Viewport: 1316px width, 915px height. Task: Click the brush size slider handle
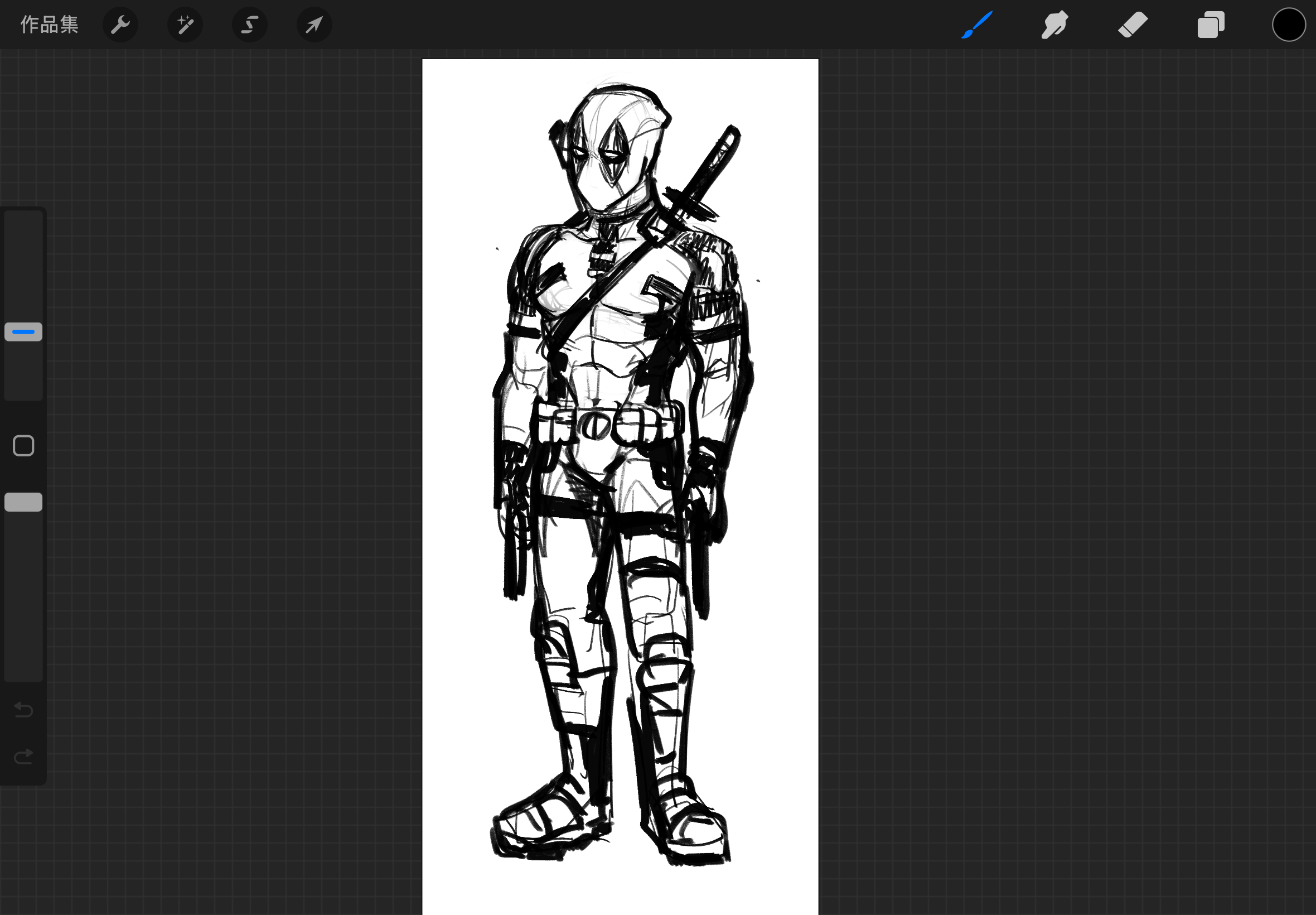(23, 332)
